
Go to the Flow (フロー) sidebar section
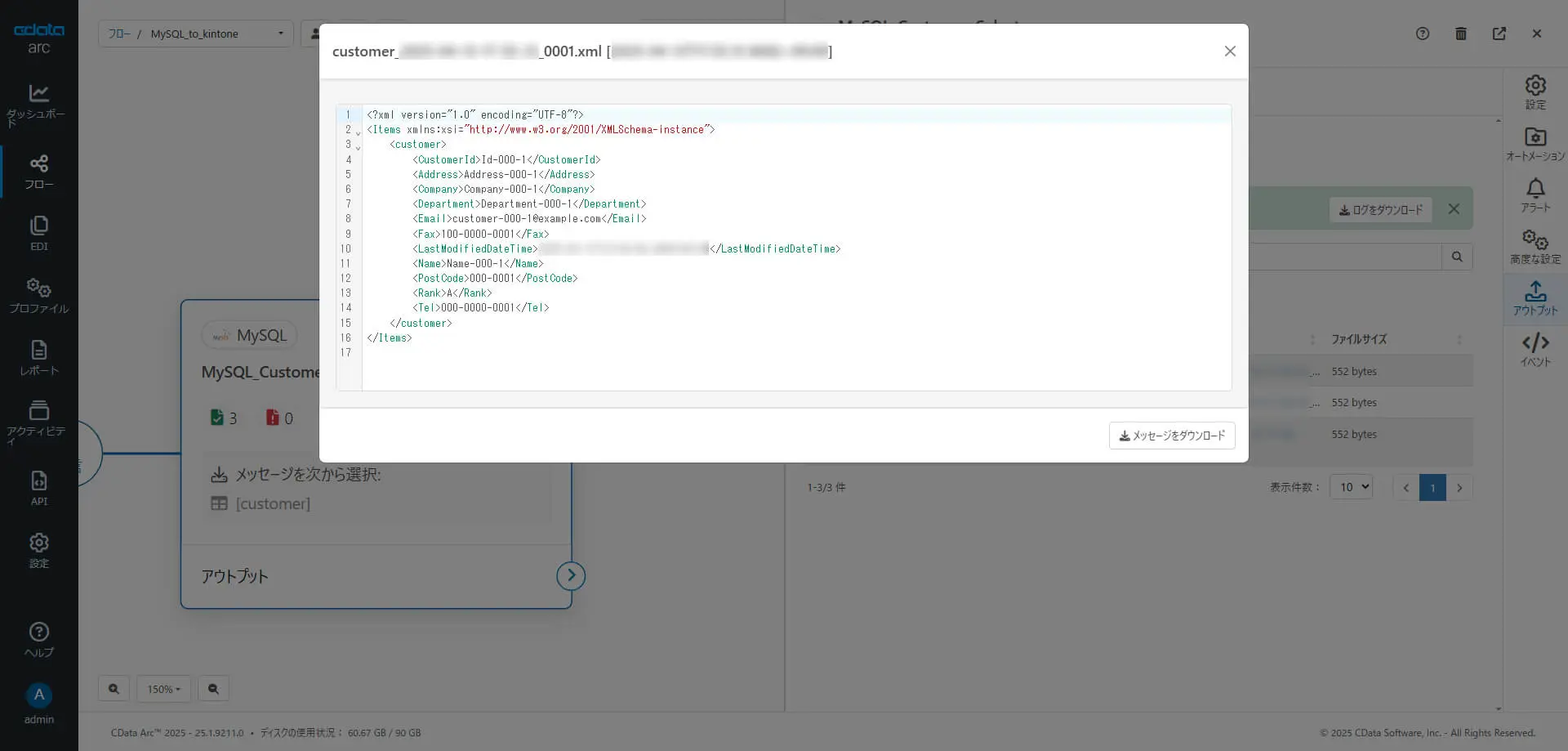click(x=38, y=172)
